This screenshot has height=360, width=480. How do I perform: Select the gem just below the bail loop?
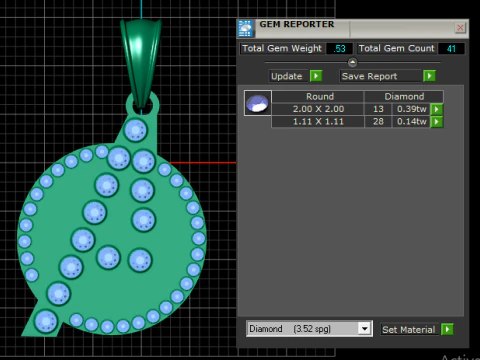(135, 130)
